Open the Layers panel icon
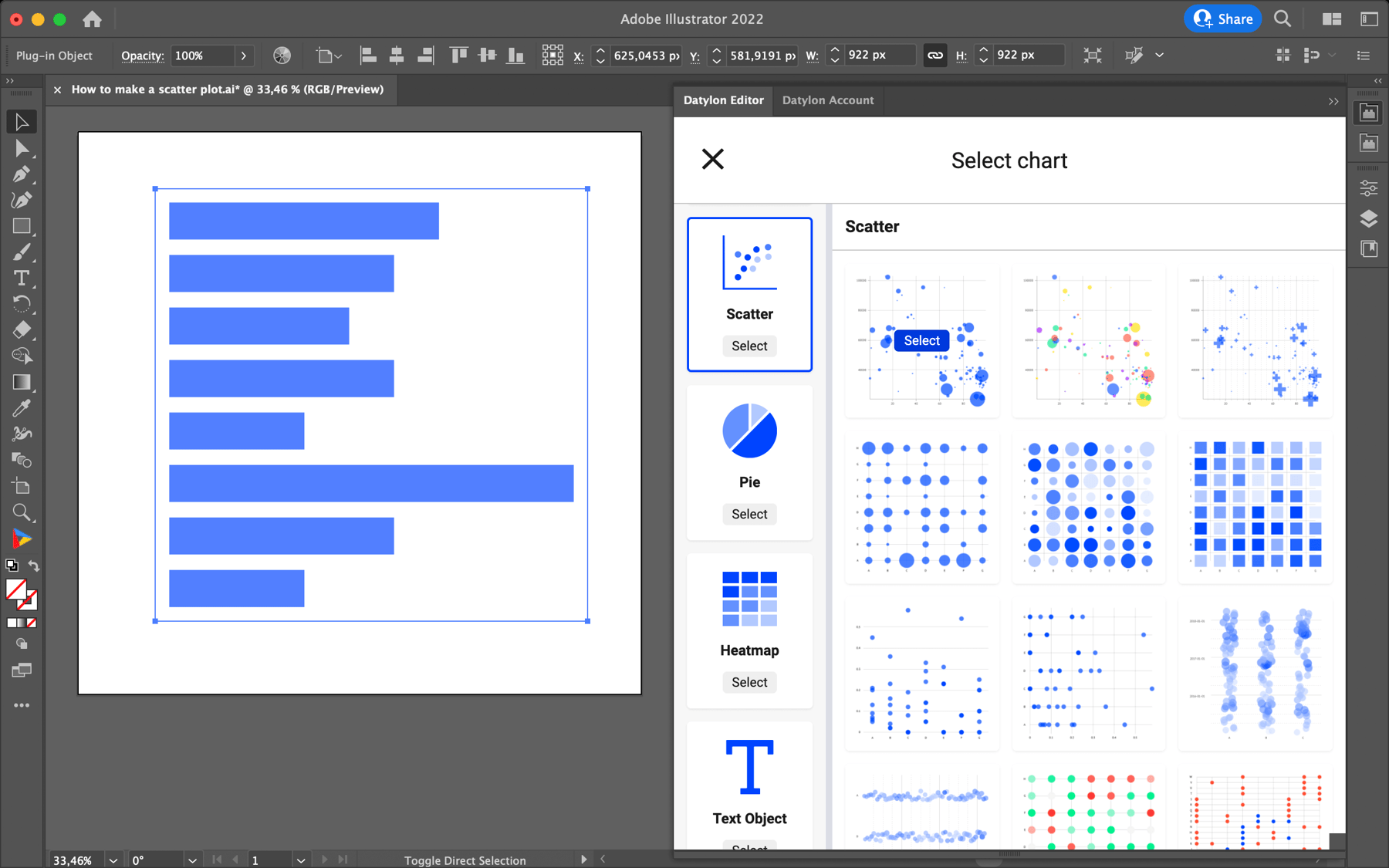The height and width of the screenshot is (868, 1389). click(x=1368, y=218)
